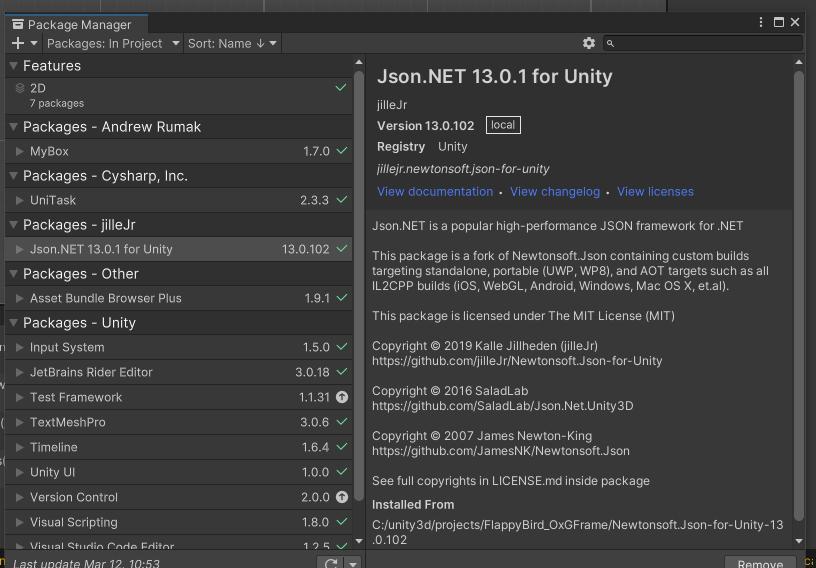Screen dimensions: 816x568
Task: Select the 2D feature row
Action: pos(178,96)
